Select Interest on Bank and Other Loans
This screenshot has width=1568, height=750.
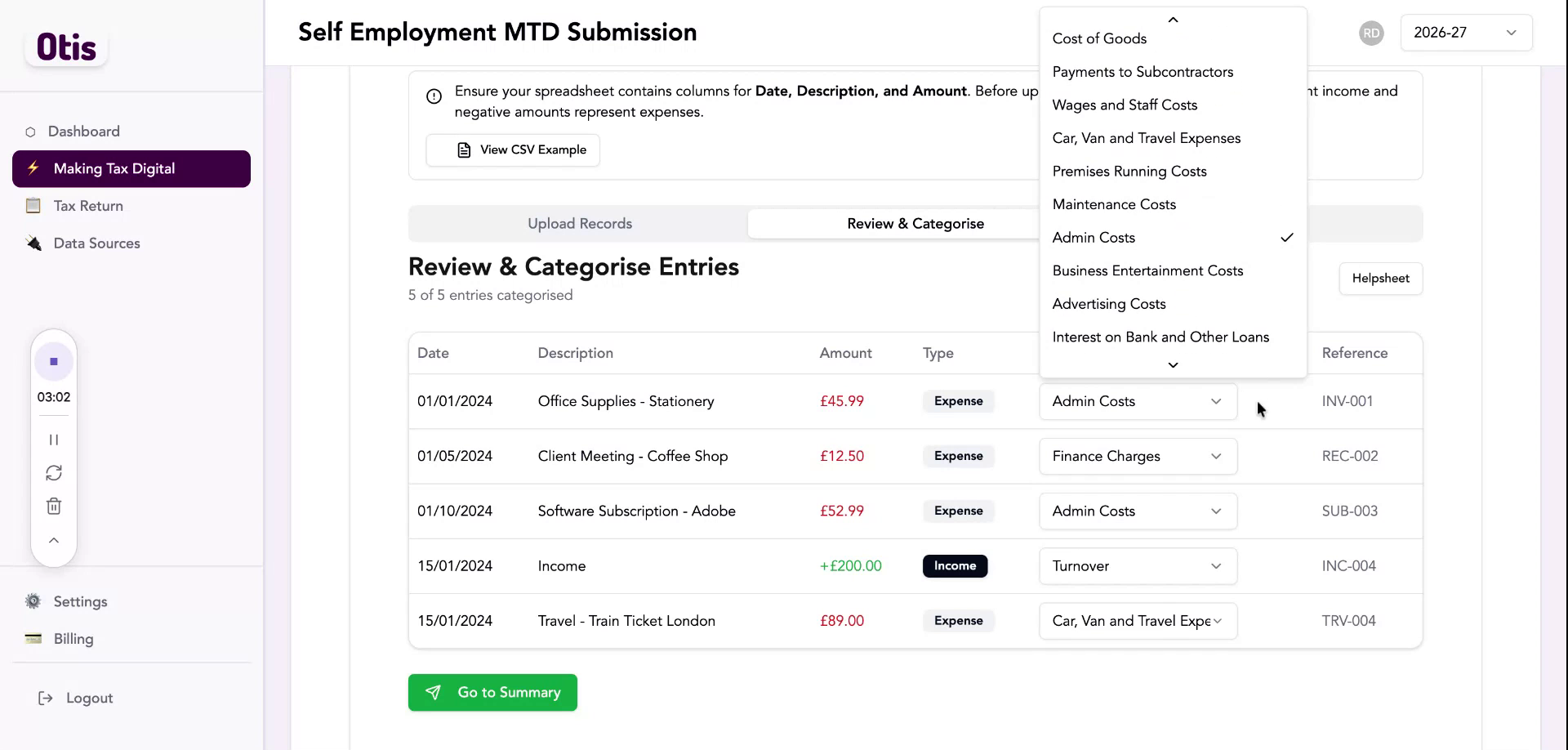coord(1173,337)
